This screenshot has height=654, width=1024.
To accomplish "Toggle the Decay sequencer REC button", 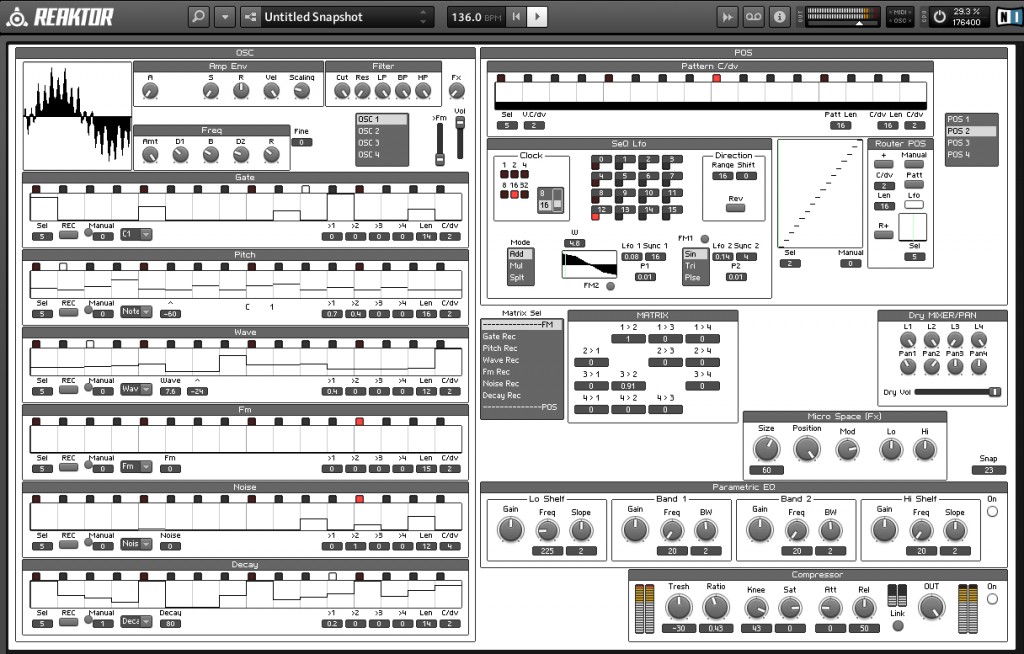I will tap(68, 622).
